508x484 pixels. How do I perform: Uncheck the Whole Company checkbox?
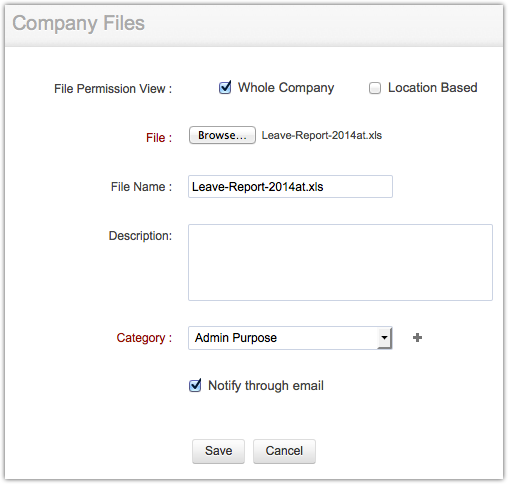point(225,88)
